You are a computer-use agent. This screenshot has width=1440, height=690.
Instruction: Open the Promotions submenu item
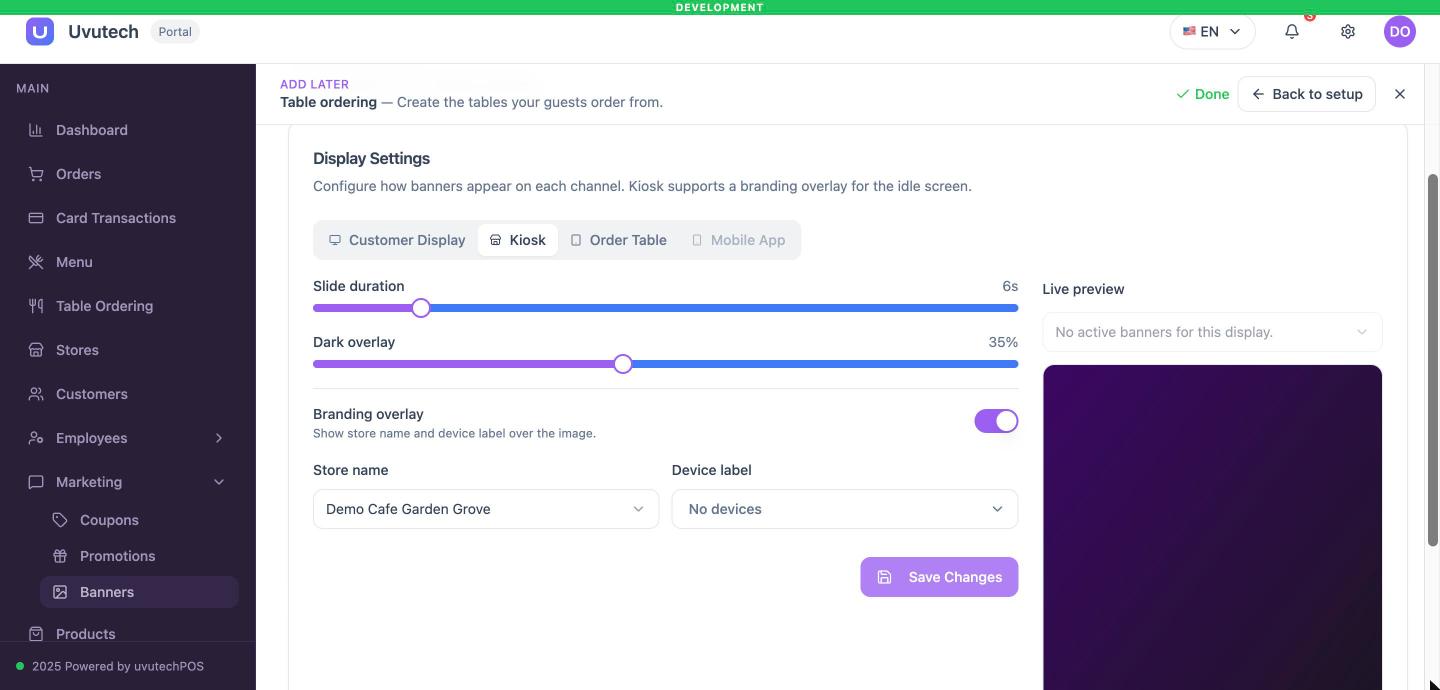click(x=140, y=556)
